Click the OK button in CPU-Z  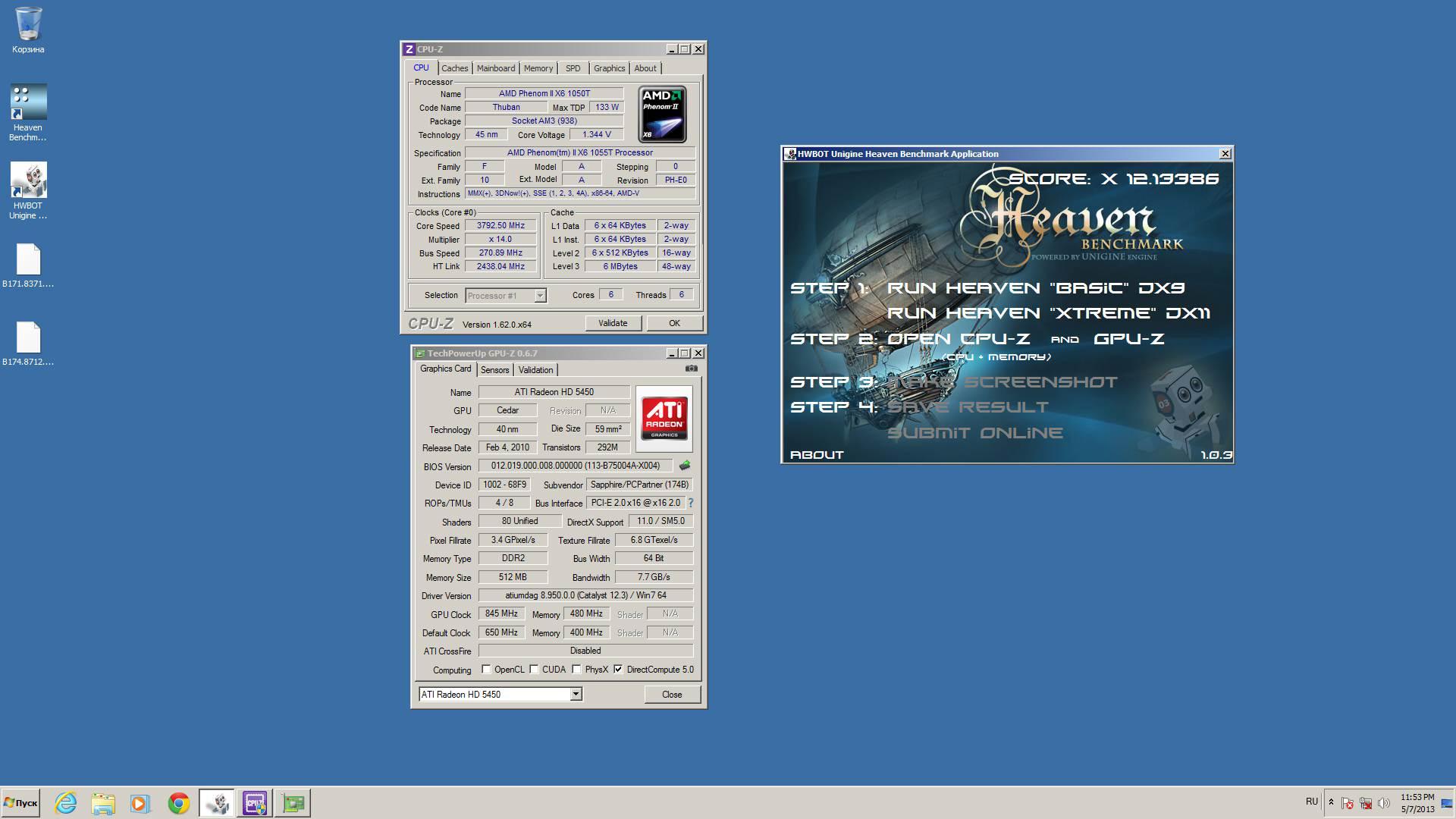(x=674, y=323)
